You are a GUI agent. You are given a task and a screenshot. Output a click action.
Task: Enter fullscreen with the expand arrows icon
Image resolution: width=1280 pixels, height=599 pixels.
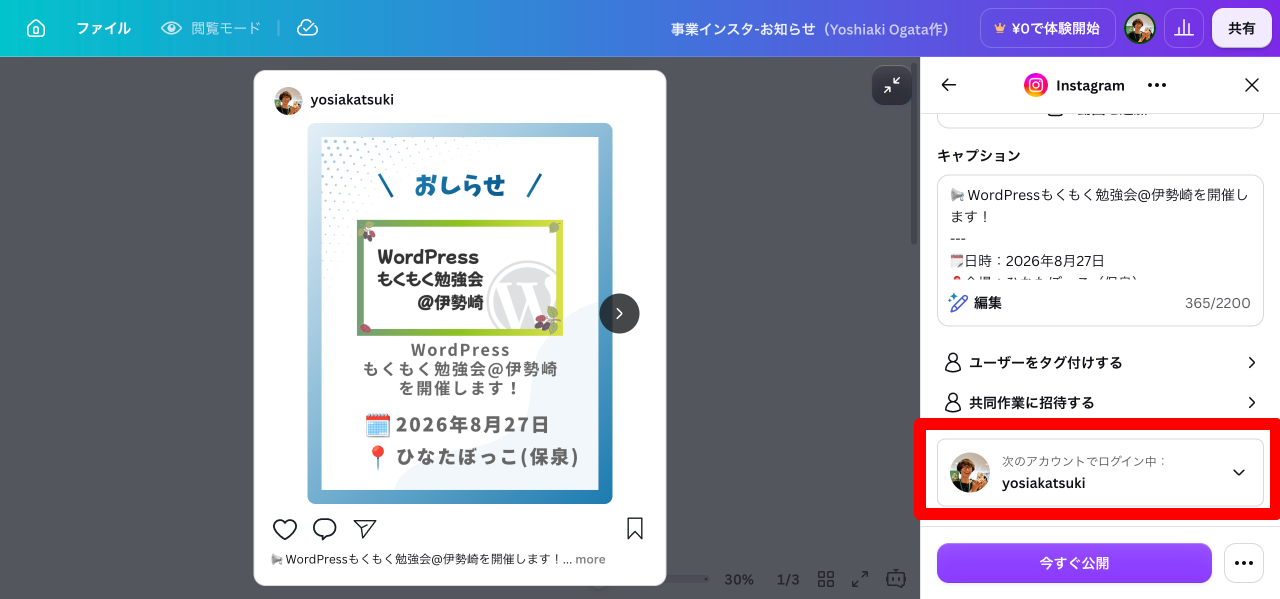(860, 579)
